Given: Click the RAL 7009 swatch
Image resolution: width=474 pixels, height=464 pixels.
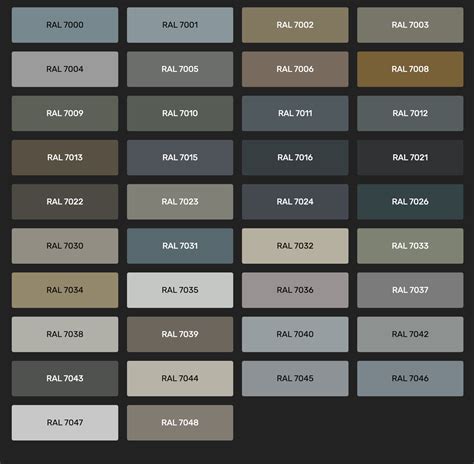Looking at the screenshot, I should [65, 113].
